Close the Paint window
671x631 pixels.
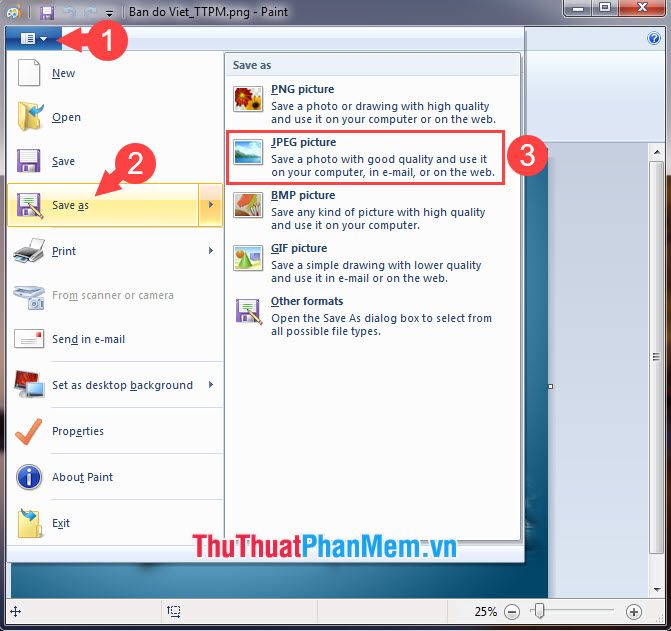pos(642,8)
